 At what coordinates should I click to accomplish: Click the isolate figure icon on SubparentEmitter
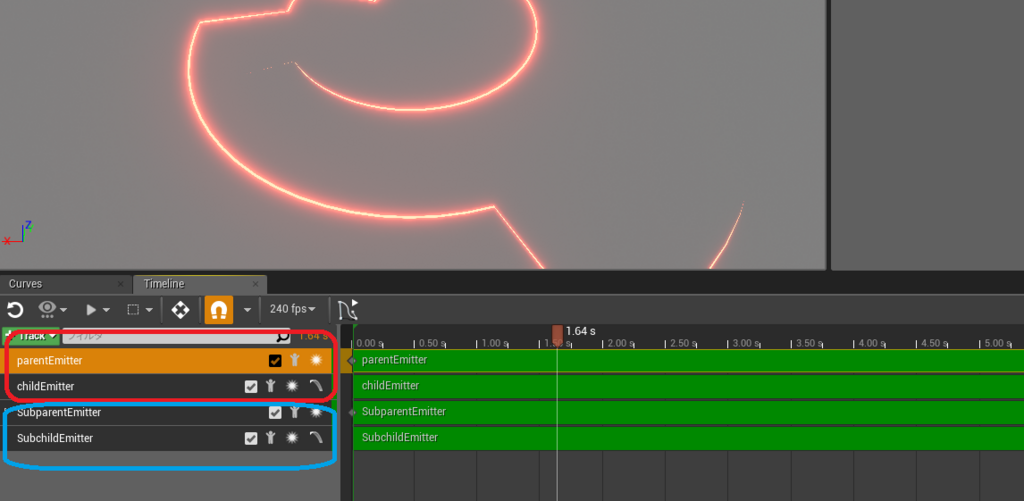[x=295, y=412]
